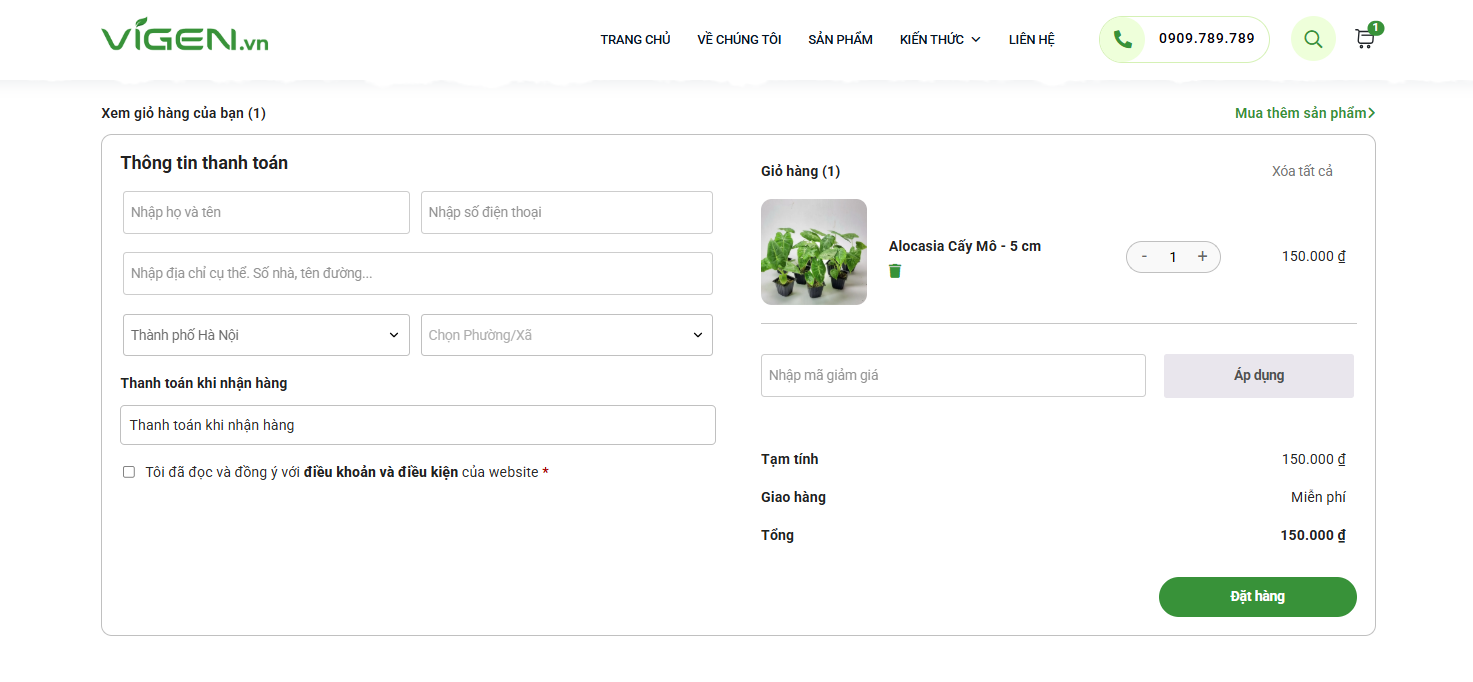Open the shopping cart icon
The image size is (1473, 682).
click(1364, 39)
